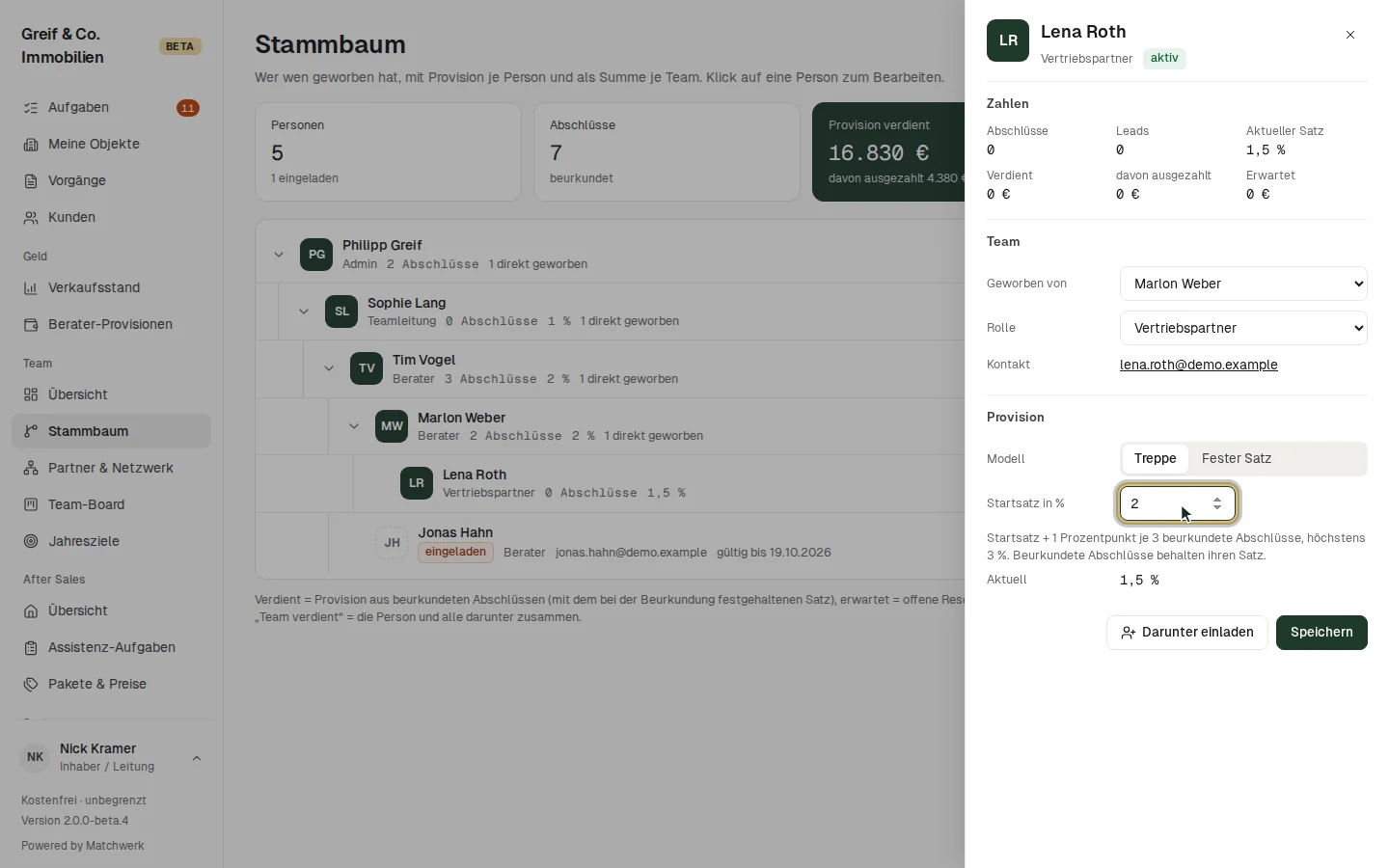Viewport: 1389px width, 868px height.
Task: Select the Treppe provision model
Action: 1156,459
